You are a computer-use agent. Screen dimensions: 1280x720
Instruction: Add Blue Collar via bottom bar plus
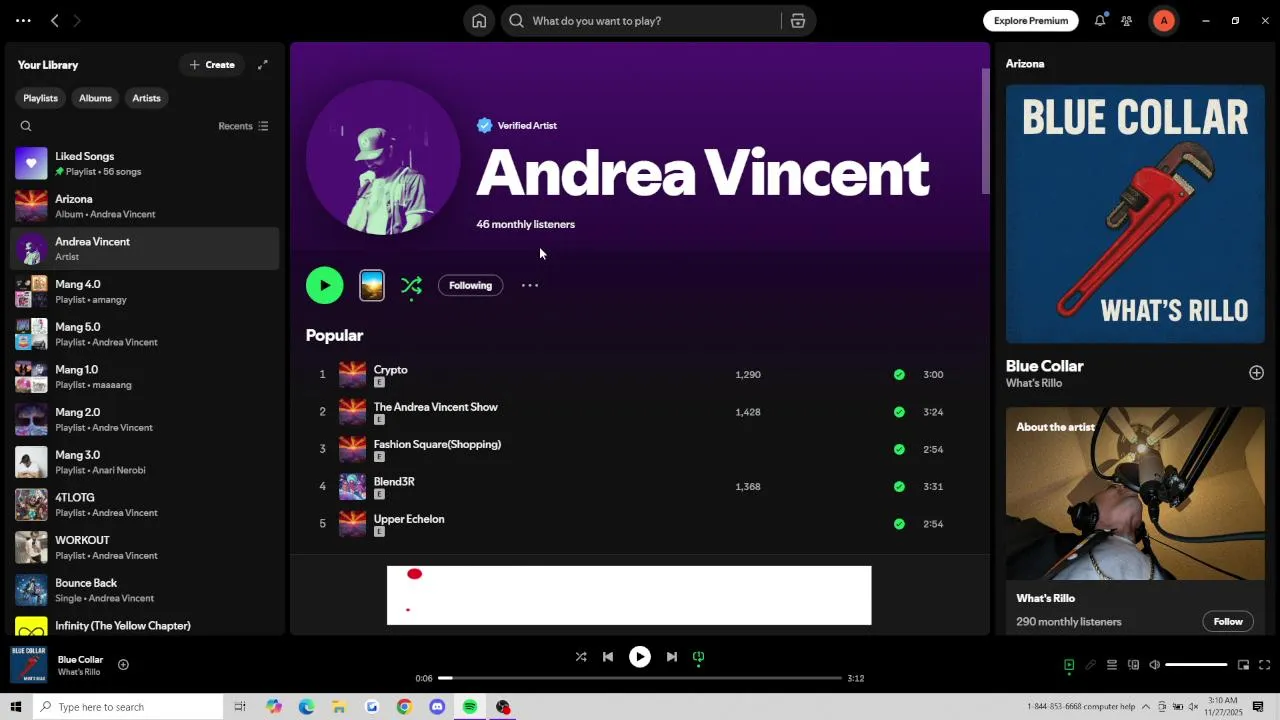123,665
